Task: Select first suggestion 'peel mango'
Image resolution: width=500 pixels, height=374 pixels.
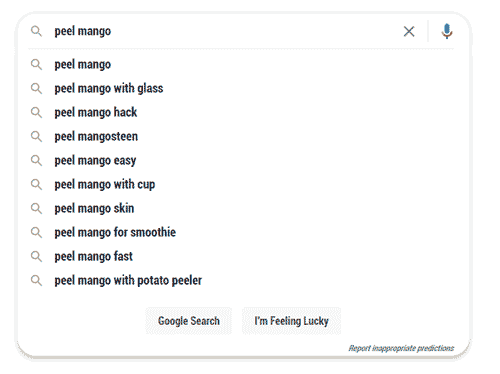Action: coord(241,65)
